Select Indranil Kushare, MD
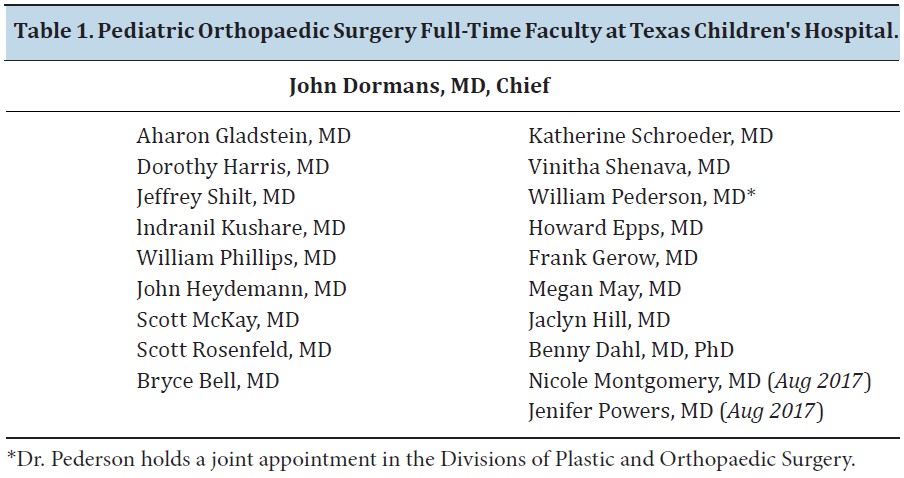 (241, 228)
